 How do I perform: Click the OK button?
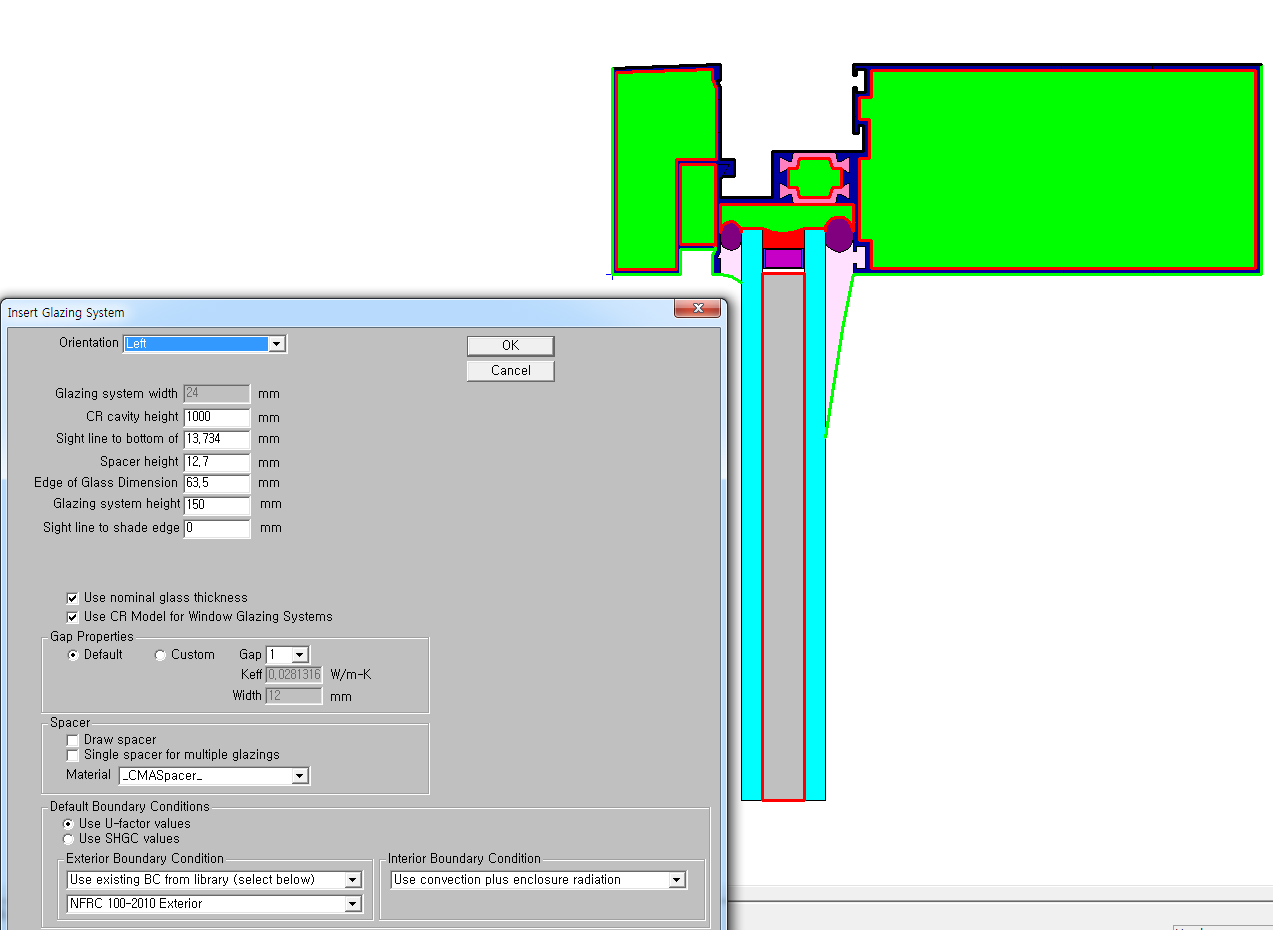point(510,345)
